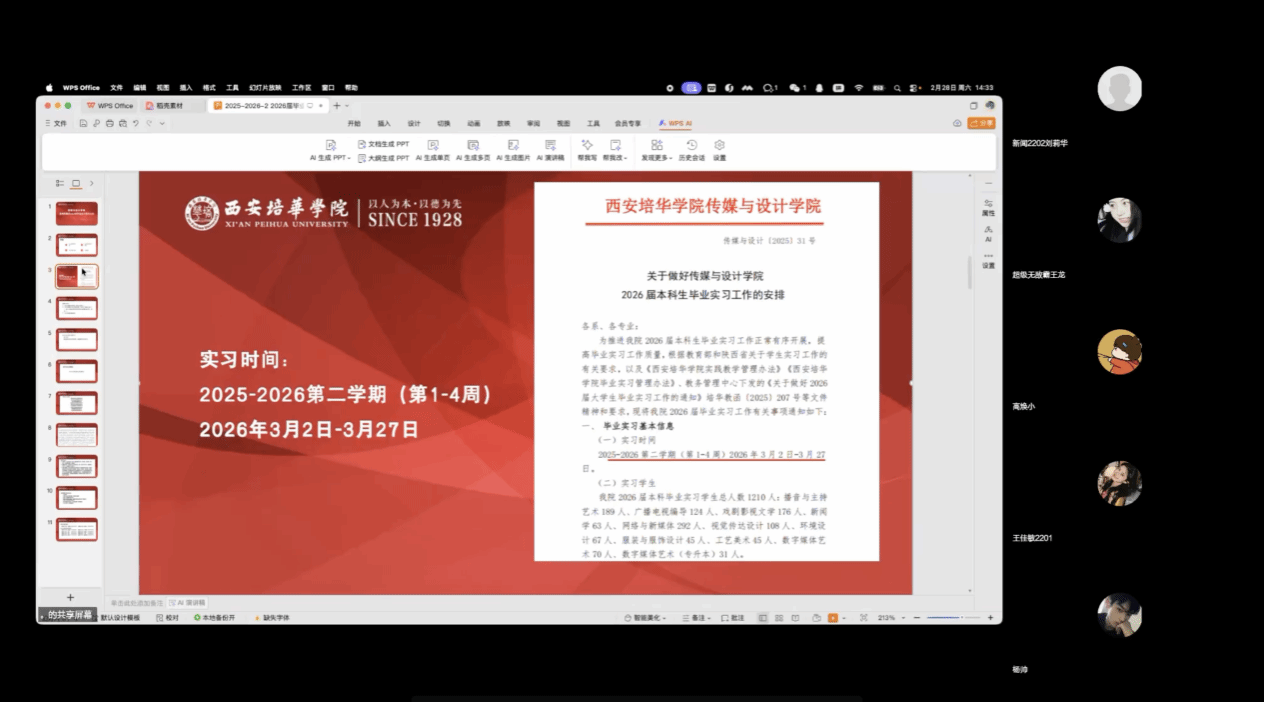Expand the 发现更多 dropdown
1264x702 pixels.
(656, 158)
